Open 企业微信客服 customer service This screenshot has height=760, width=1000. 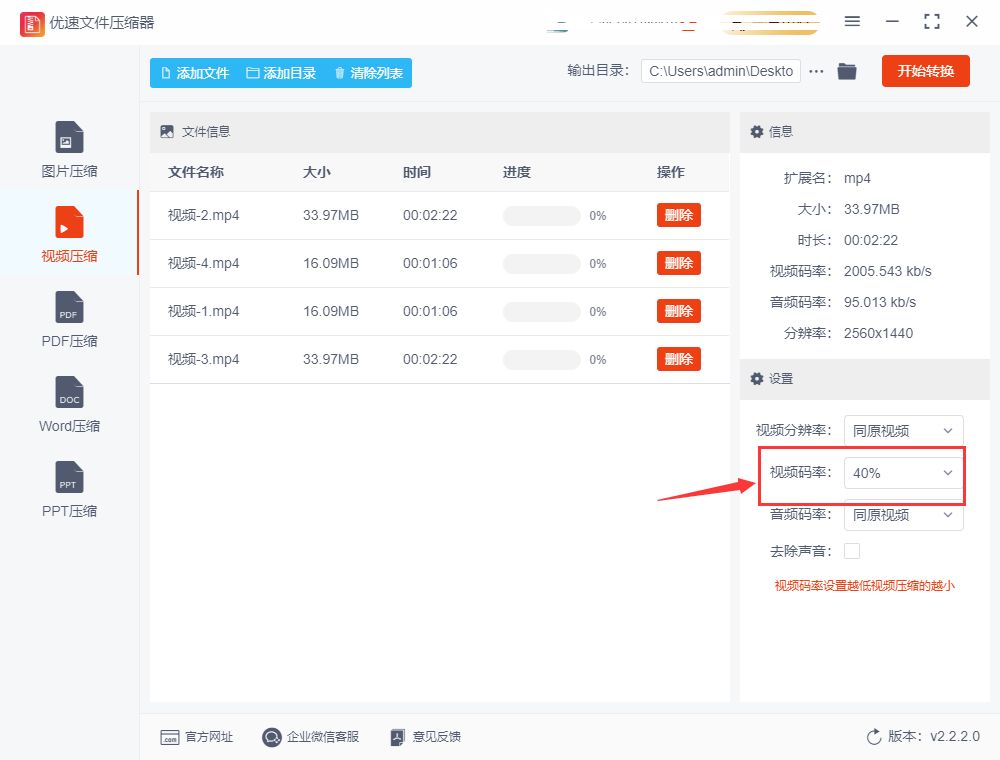[311, 737]
